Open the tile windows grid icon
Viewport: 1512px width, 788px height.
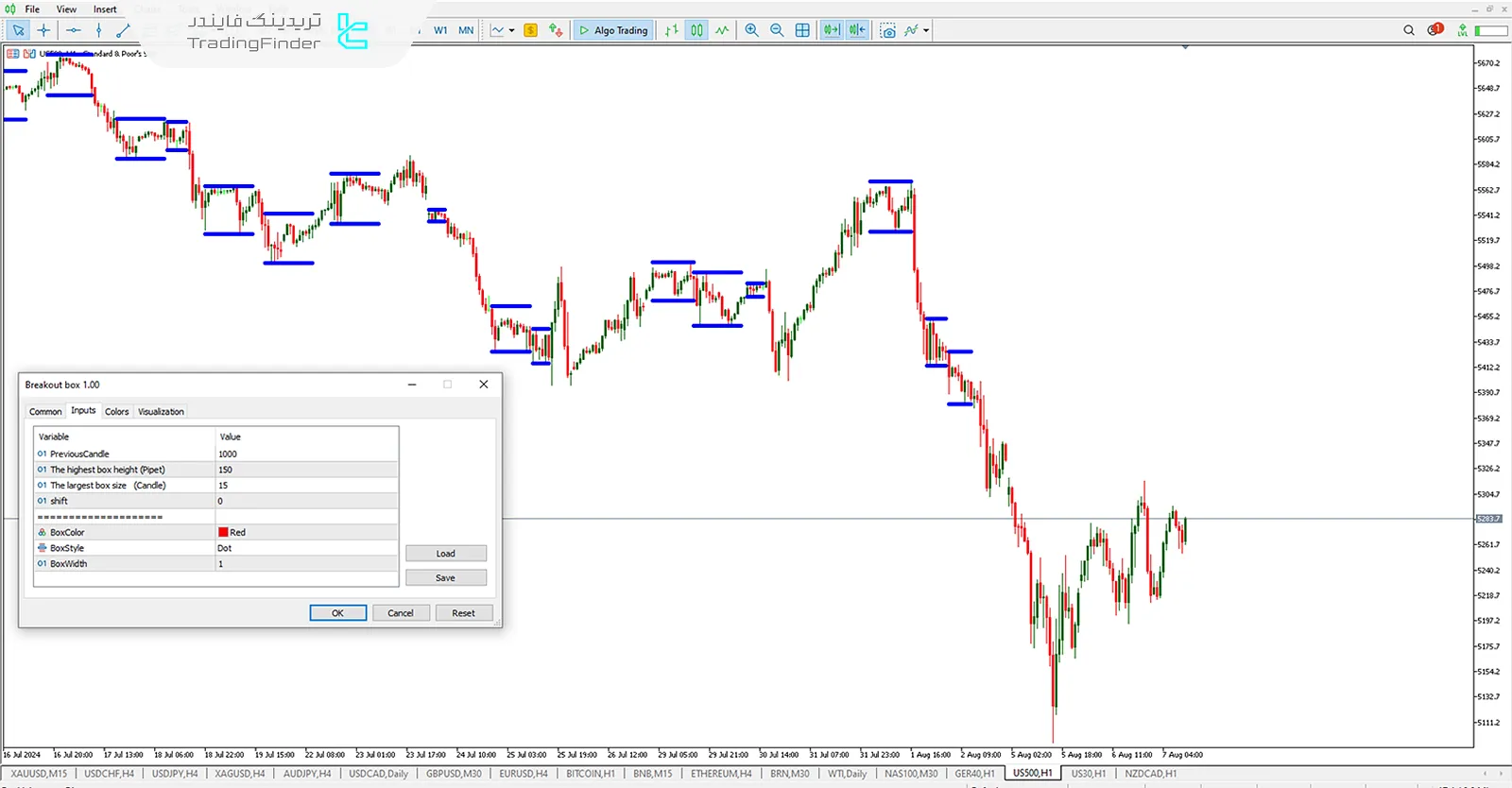coord(802,30)
